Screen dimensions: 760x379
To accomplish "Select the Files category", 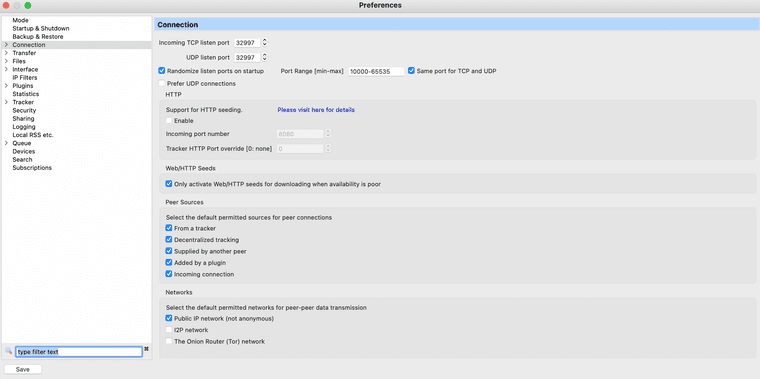I will (19, 61).
